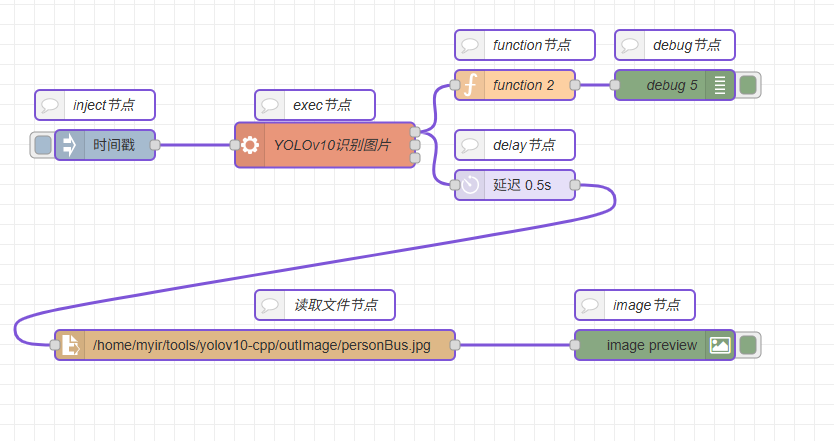Click the timer icon on the 延迟 0.5s node
Viewport: 834px width, 441px height.
(469, 185)
